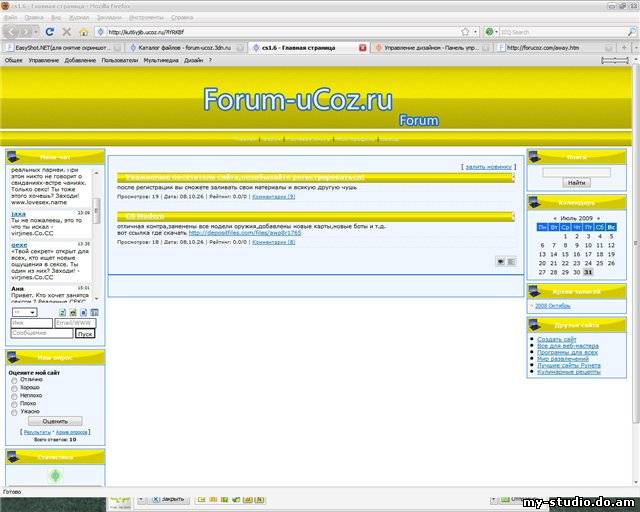
Task: Click the browser Back arrow button
Action: tap(12, 31)
